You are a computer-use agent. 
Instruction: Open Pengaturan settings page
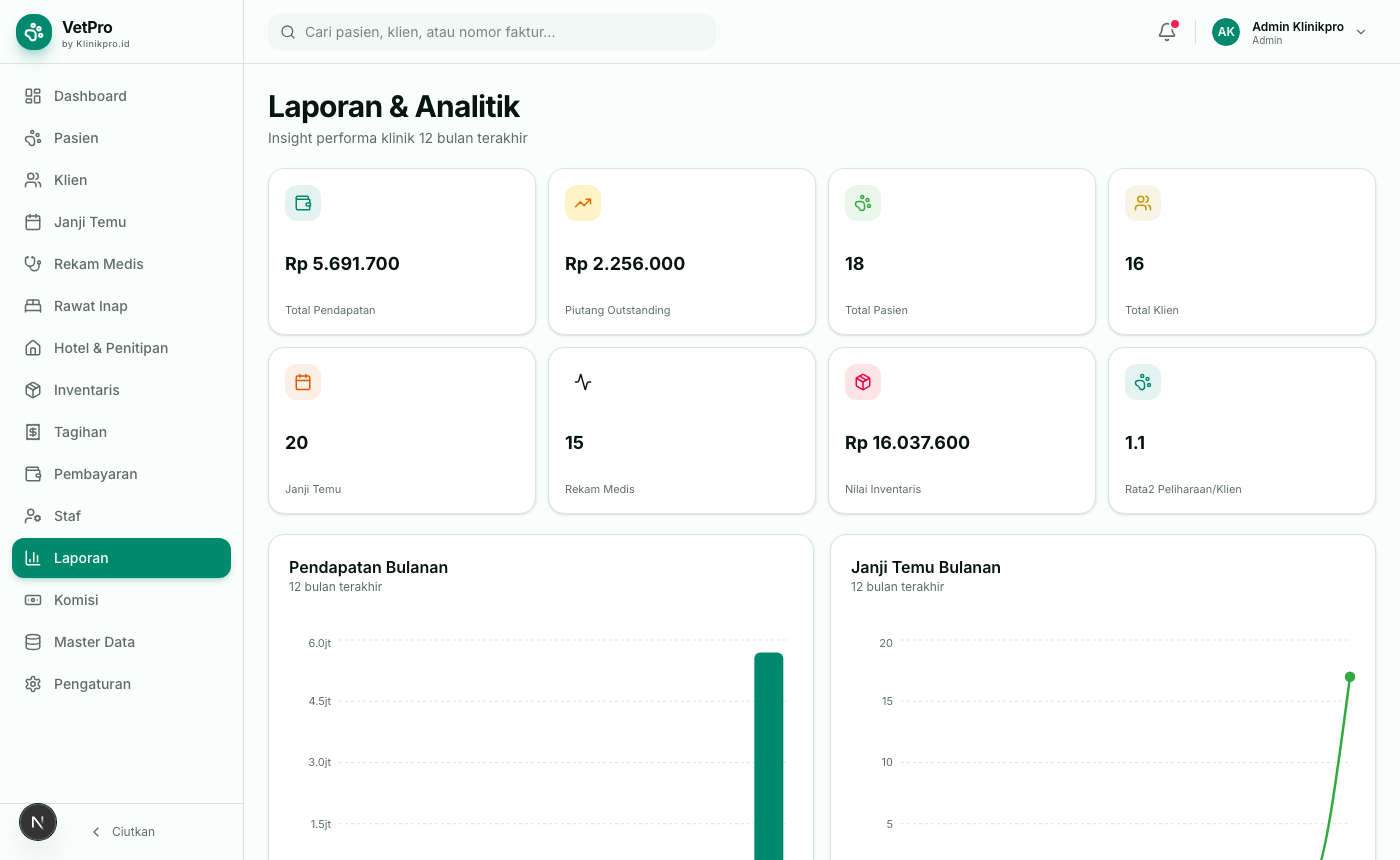tap(121, 684)
